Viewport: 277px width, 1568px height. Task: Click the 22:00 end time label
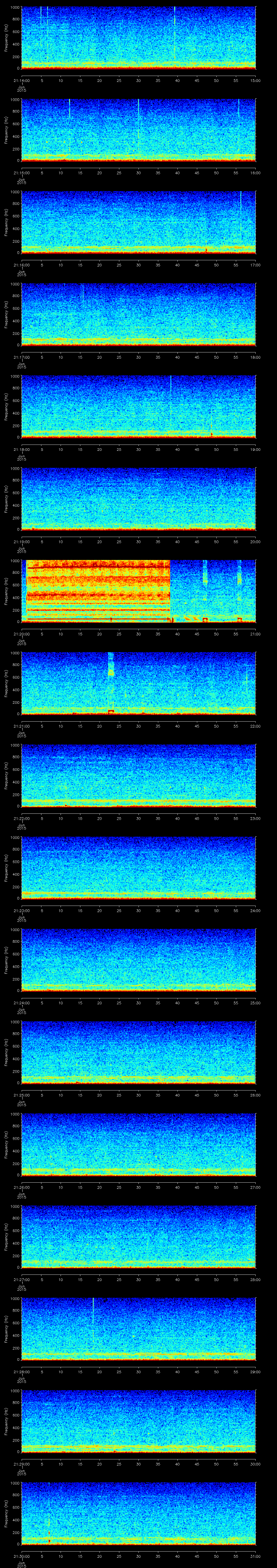point(255,726)
